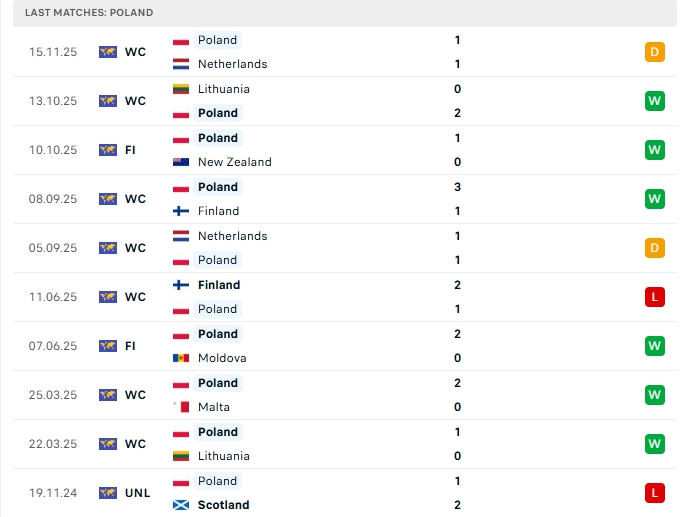Click the Last Matches: Poland header
The image size is (687, 517).
[x=89, y=12]
